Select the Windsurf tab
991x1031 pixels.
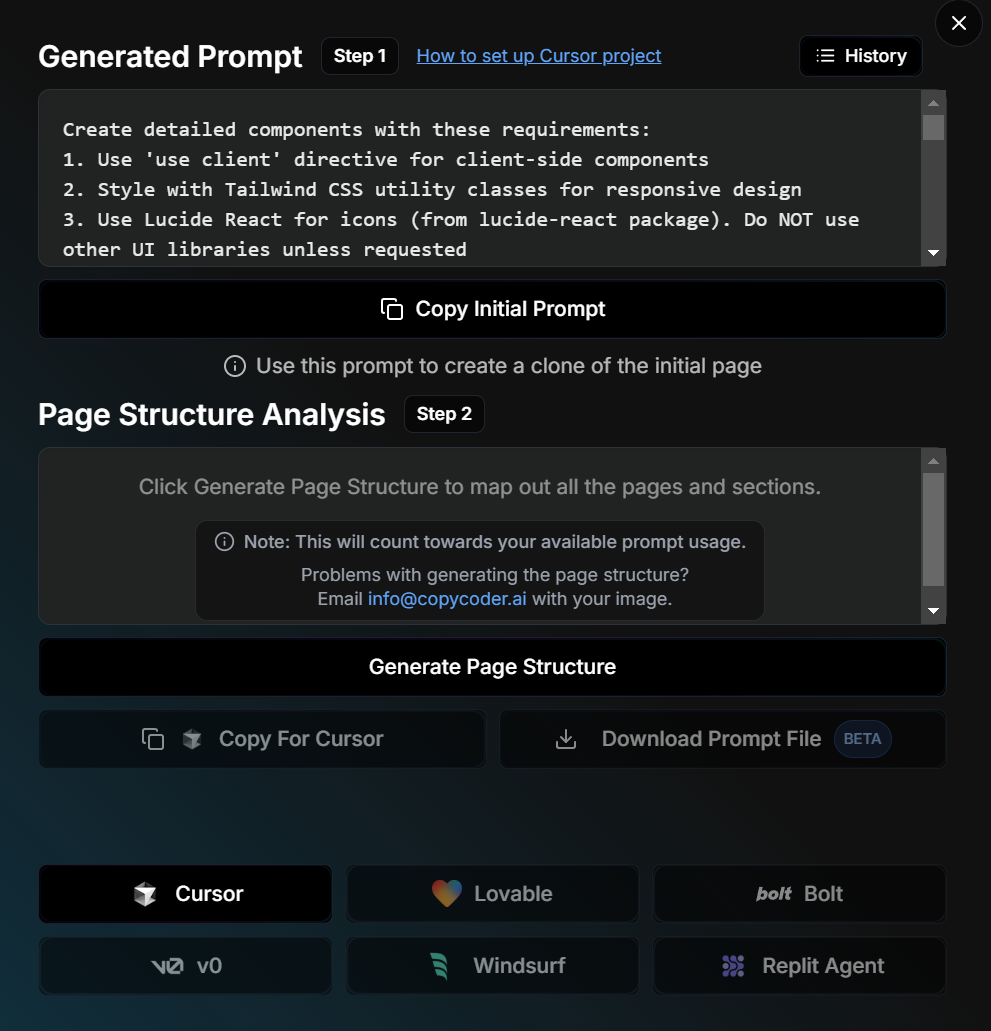(x=492, y=966)
